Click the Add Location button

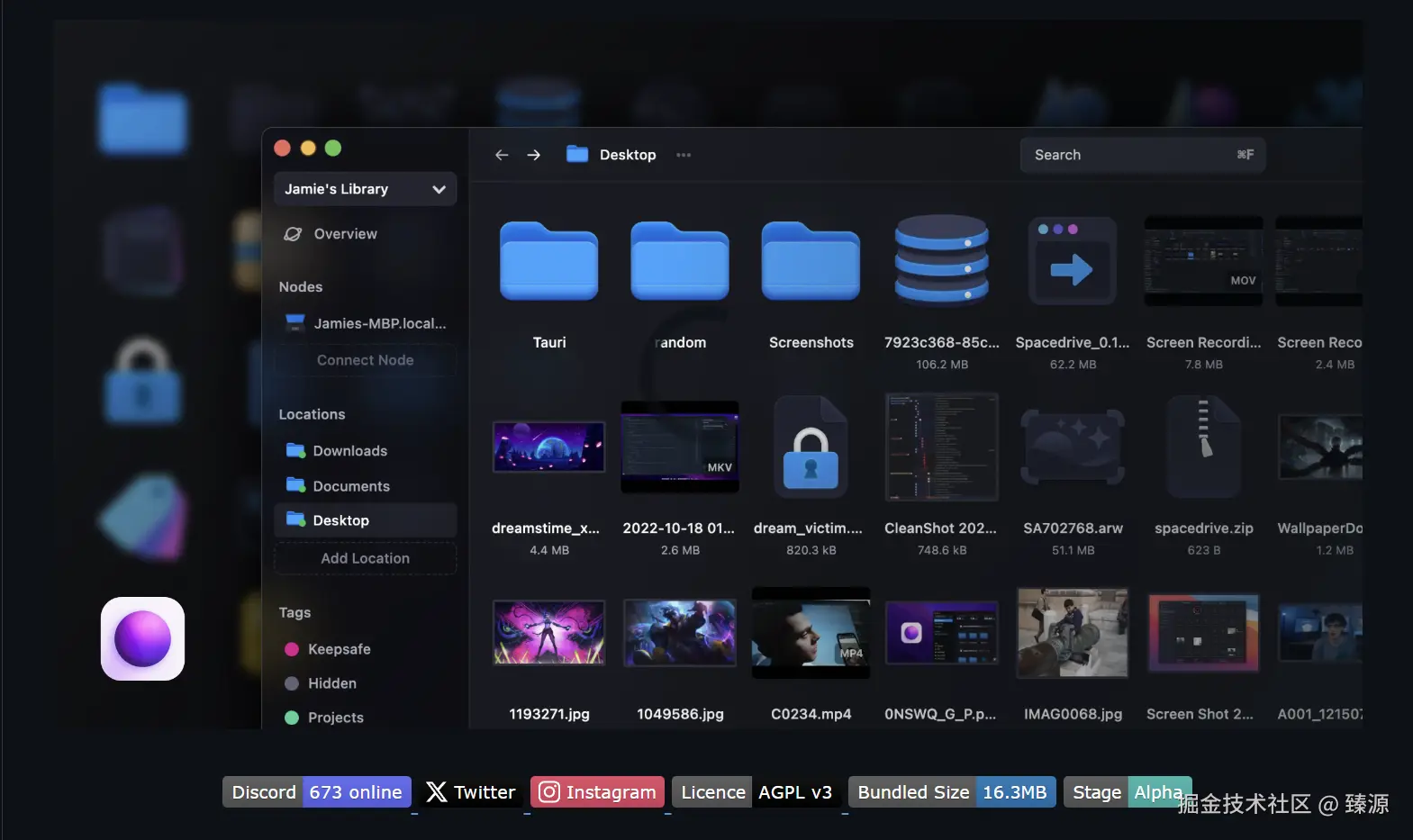[365, 558]
